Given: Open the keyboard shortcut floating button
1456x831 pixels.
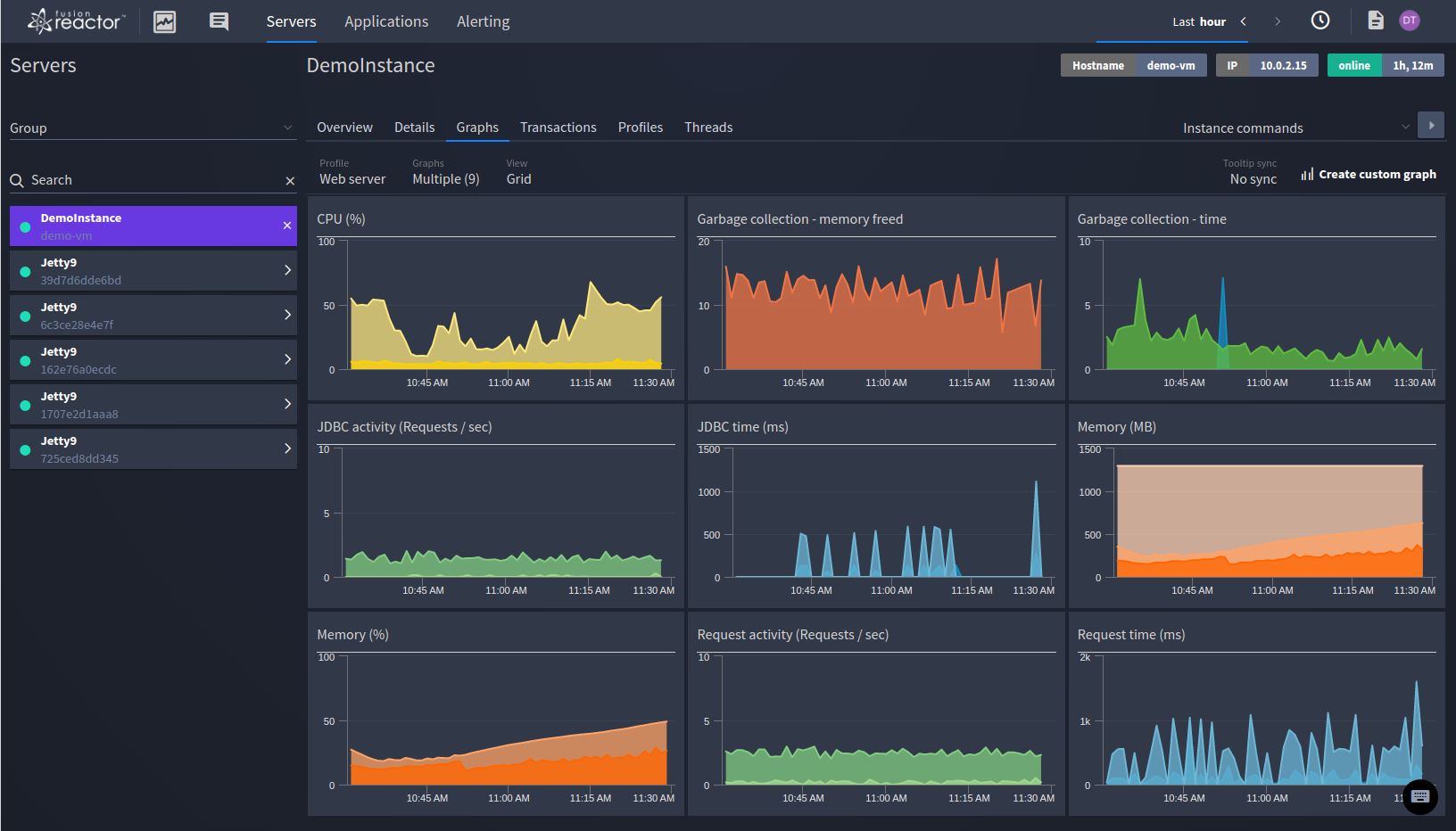Looking at the screenshot, I should (1420, 796).
